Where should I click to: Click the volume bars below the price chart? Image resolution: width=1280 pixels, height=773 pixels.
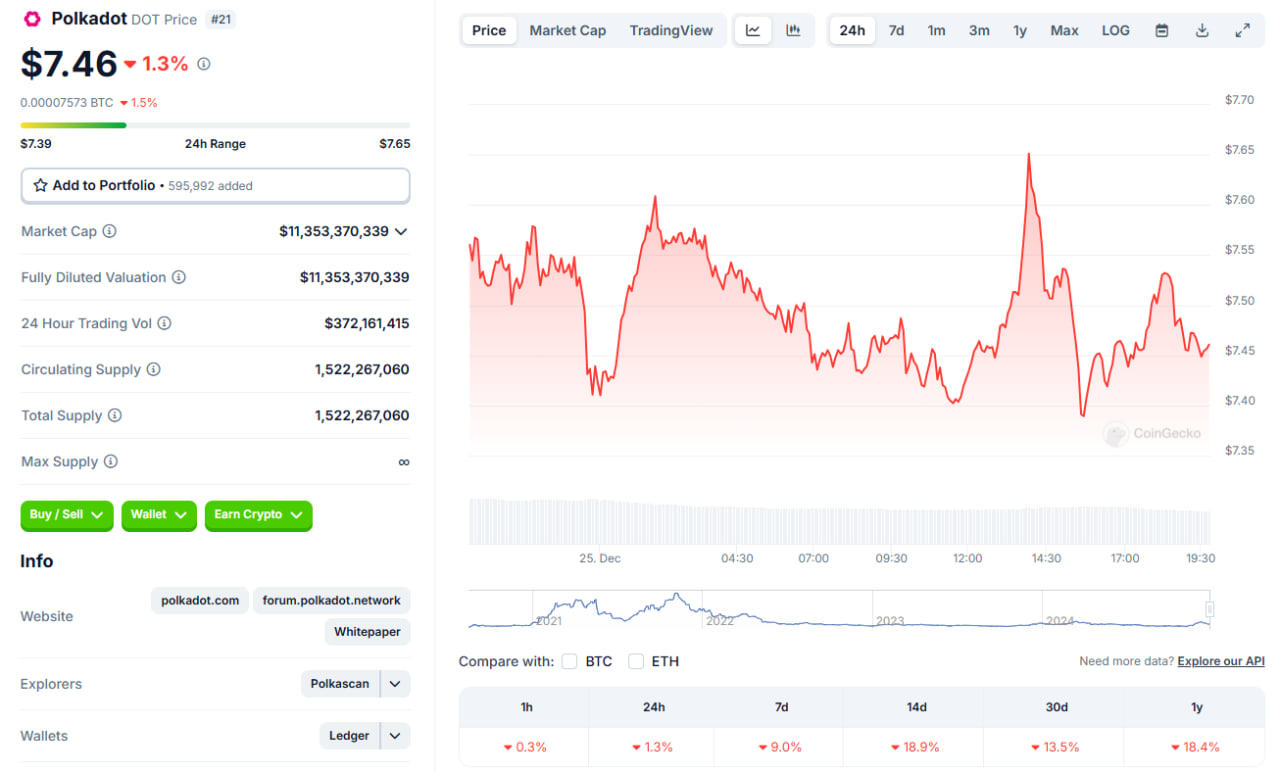pos(840,521)
